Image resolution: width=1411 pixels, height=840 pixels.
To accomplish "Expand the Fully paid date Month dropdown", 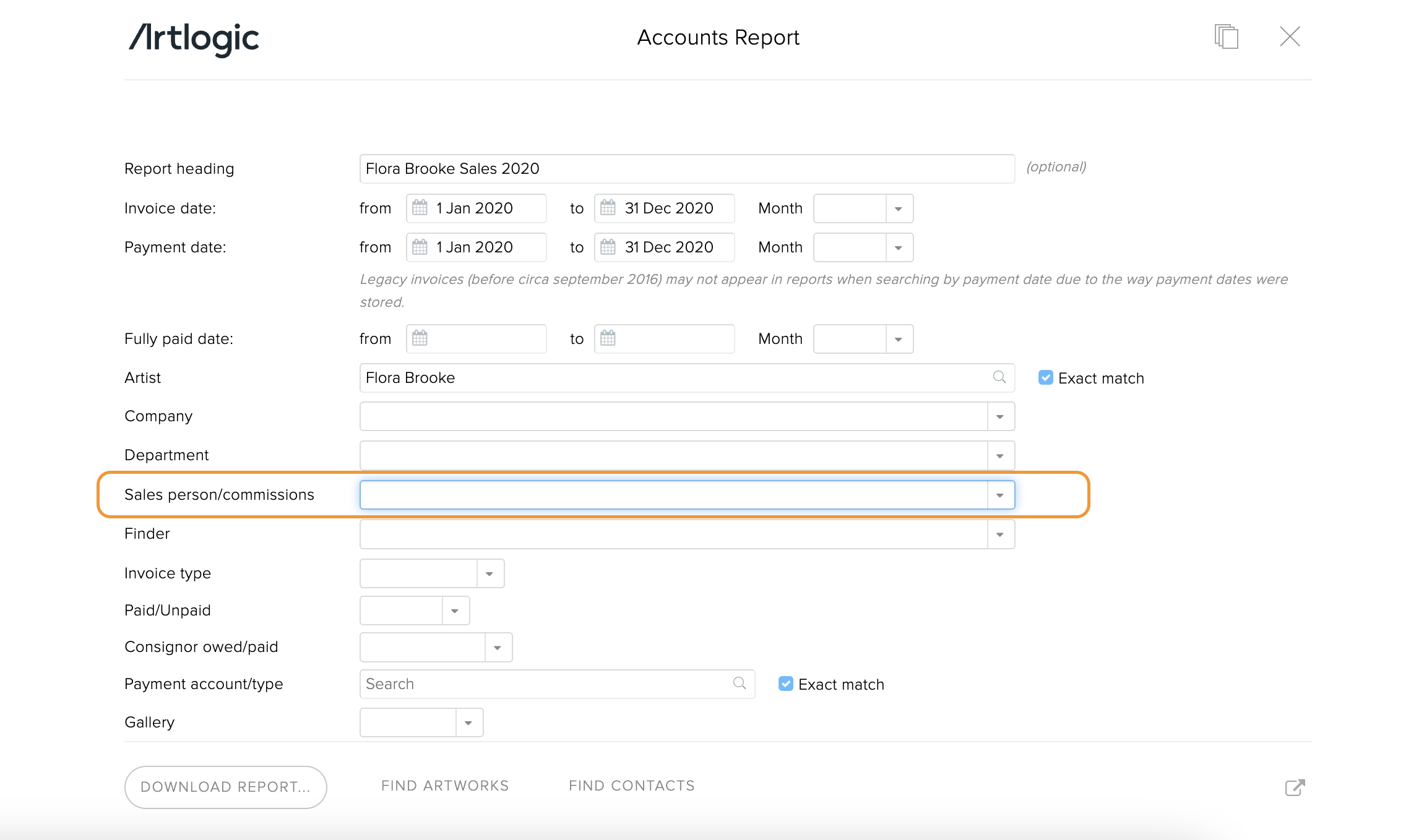I will [x=899, y=339].
